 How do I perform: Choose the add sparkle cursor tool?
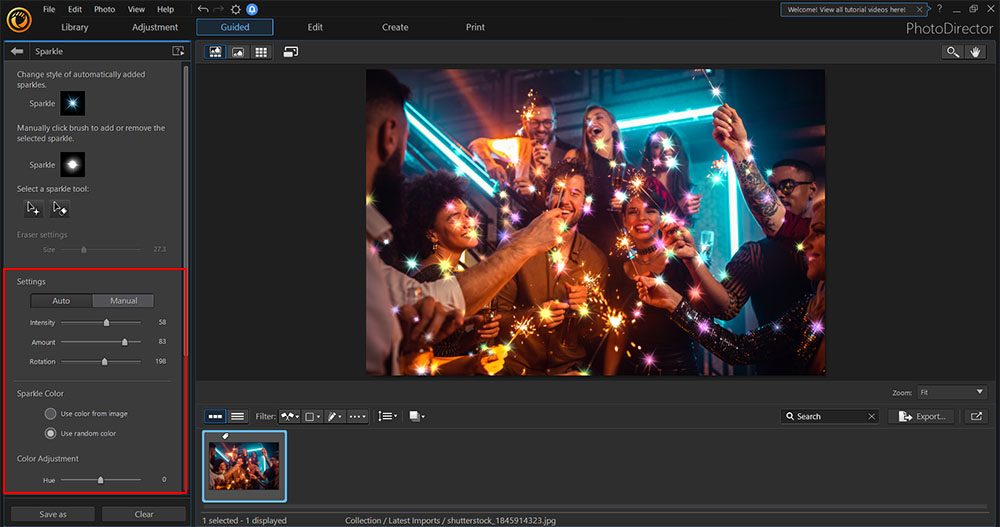pyautogui.click(x=33, y=208)
